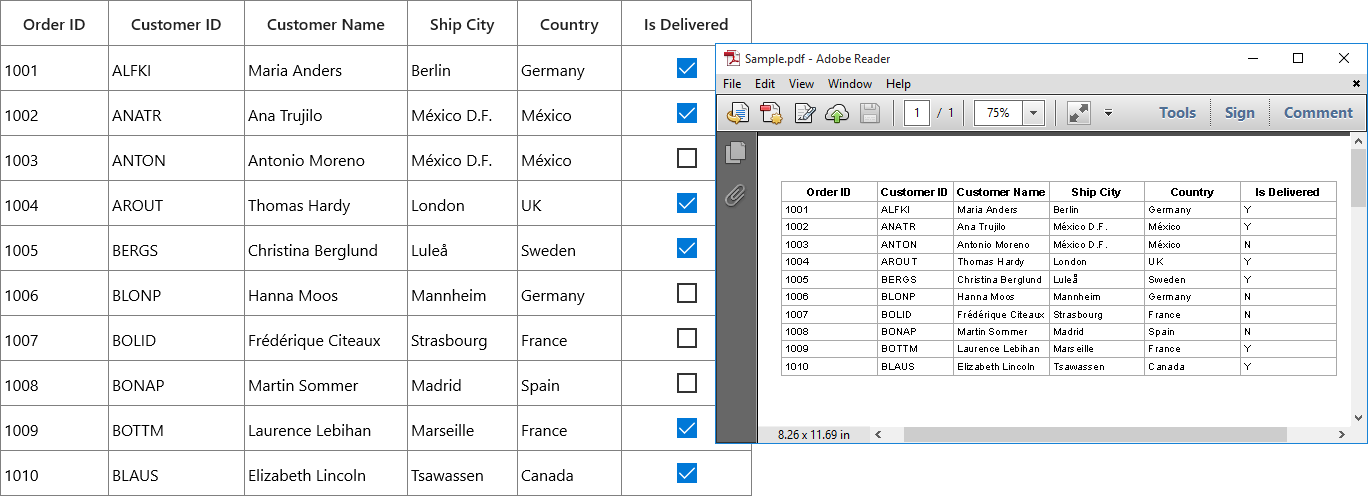Image resolution: width=1368 pixels, height=496 pixels.
Task: Click the Edit/Sign document toolbar icon
Action: pyautogui.click(x=804, y=113)
